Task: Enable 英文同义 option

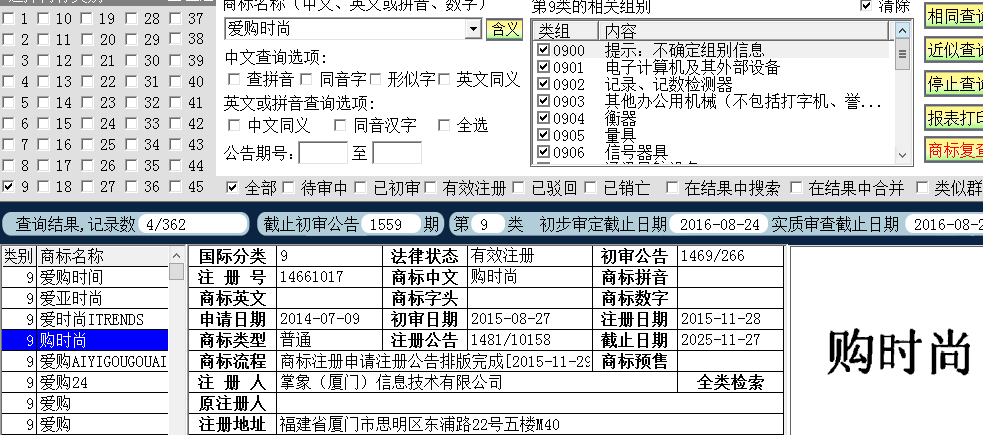Action: tap(444, 79)
